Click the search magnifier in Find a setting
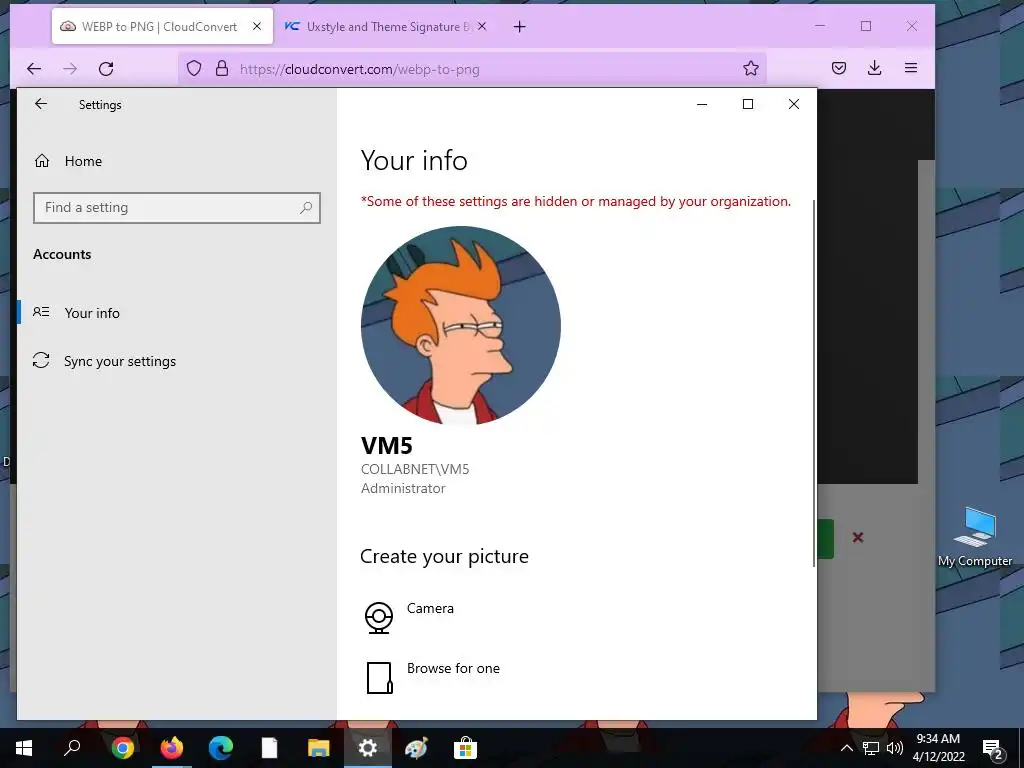The image size is (1024, 768). tap(306, 208)
